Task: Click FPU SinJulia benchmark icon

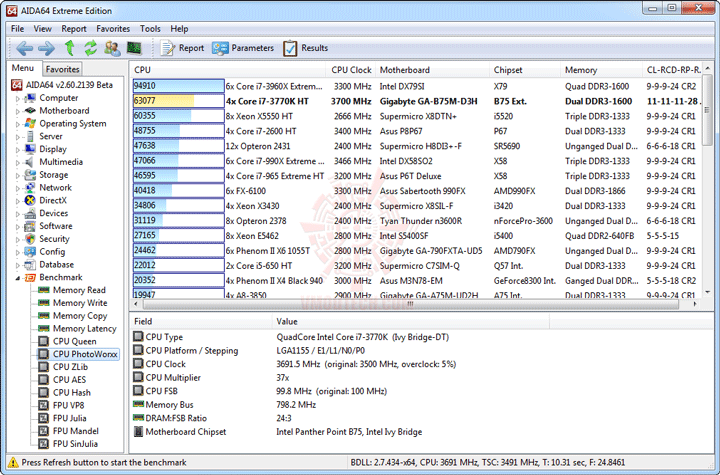Action: click(x=44, y=444)
